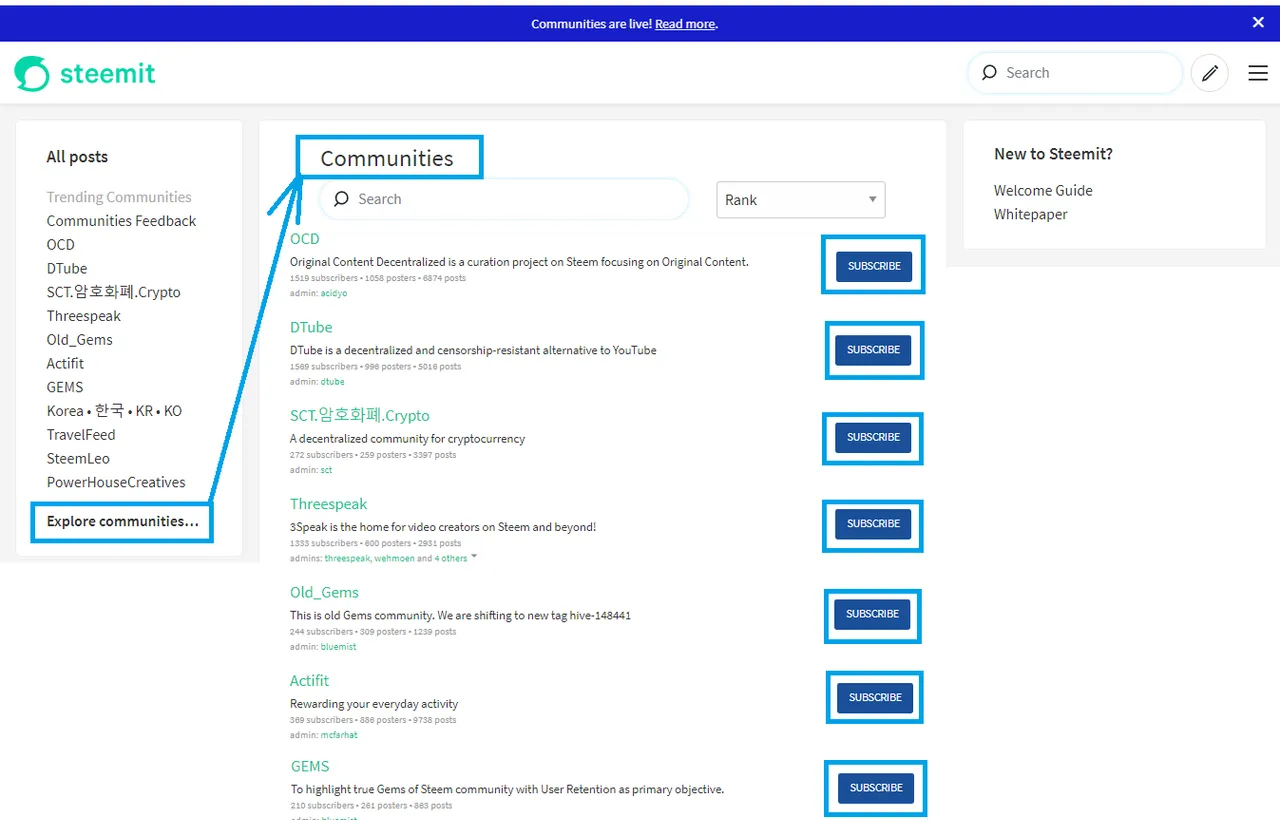The width and height of the screenshot is (1280, 832).
Task: Click the pencil compose post icon
Action: pyautogui.click(x=1209, y=73)
